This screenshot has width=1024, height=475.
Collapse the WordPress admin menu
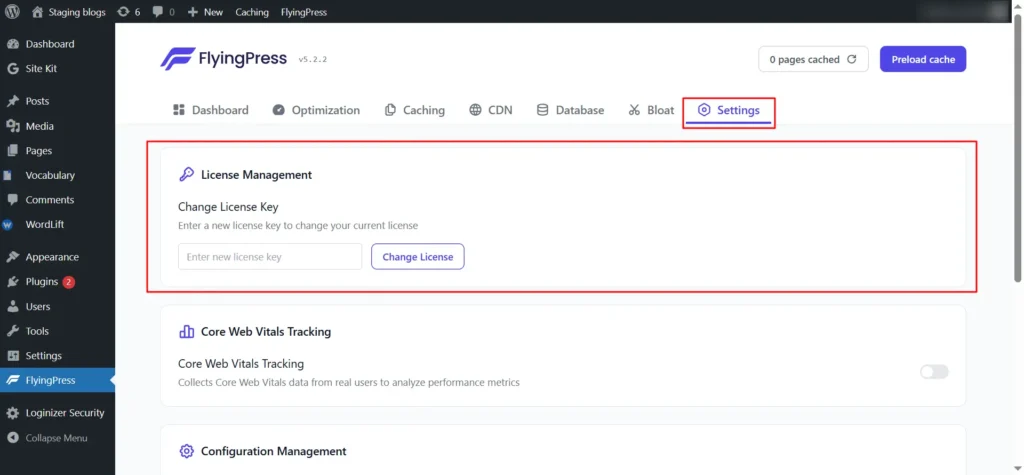[x=56, y=438]
